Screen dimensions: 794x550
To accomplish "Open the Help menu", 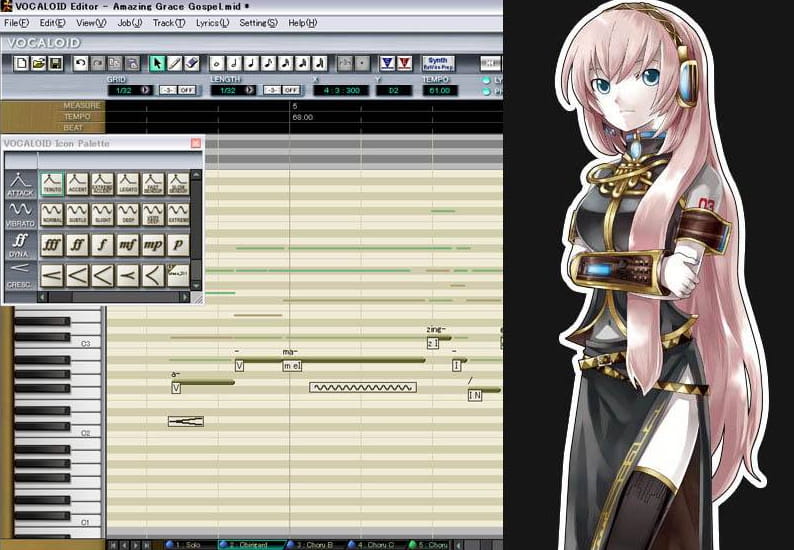I will click(302, 23).
